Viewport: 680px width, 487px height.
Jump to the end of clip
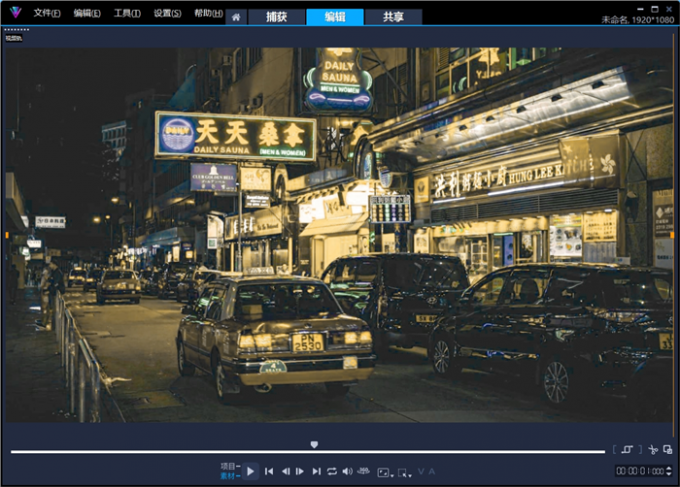317,471
